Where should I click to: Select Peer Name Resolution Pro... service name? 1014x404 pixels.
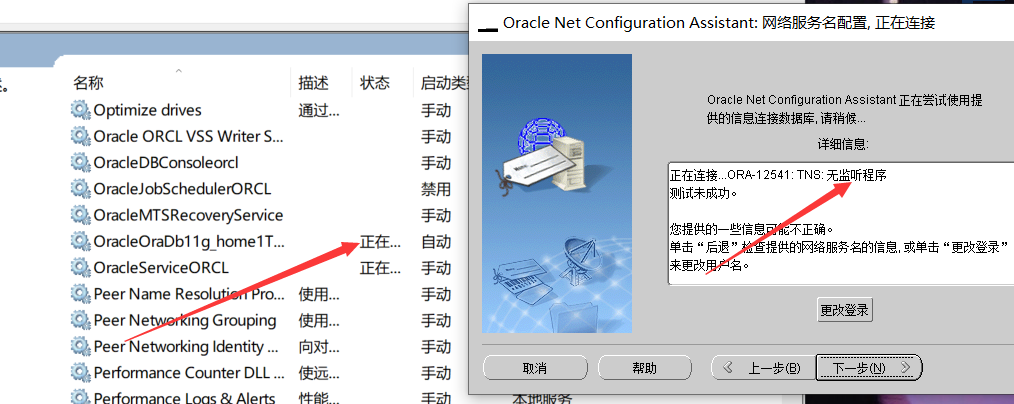[189, 294]
